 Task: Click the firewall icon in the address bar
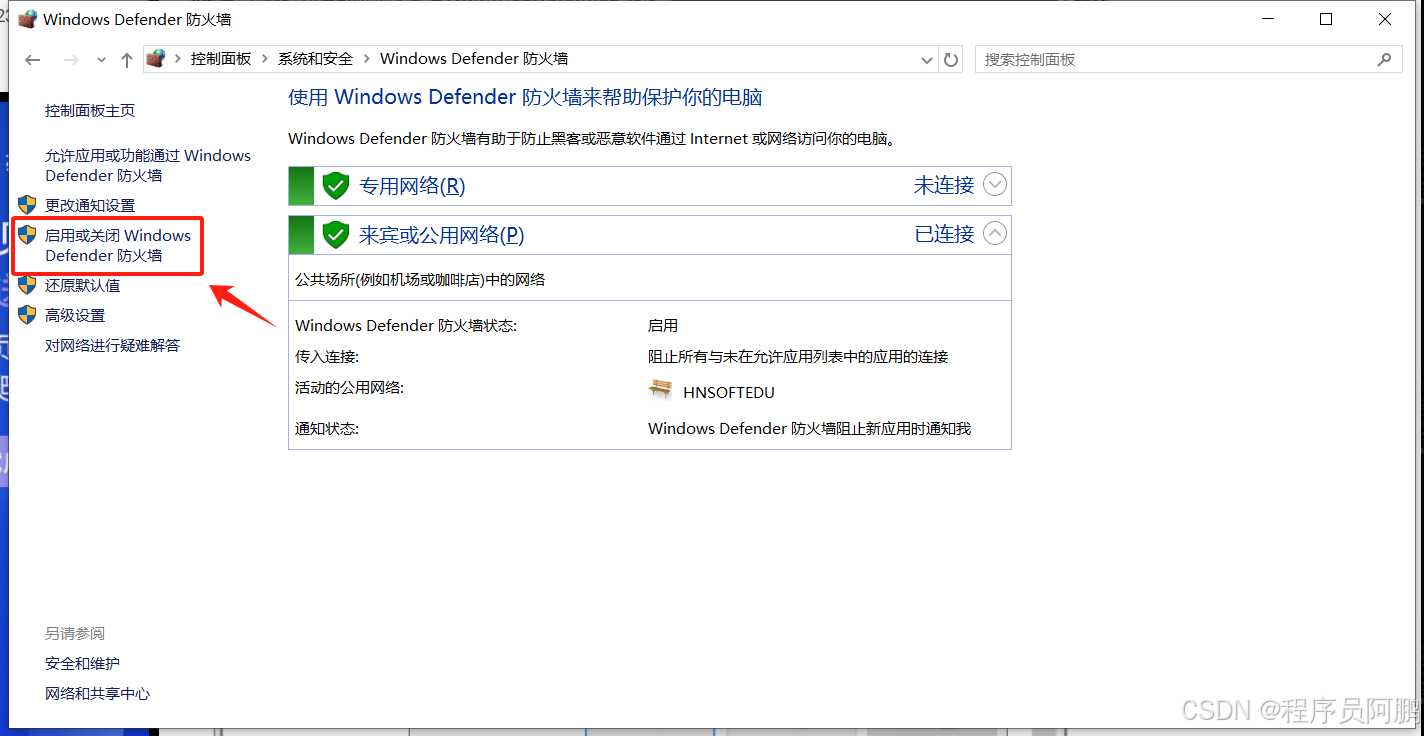click(155, 59)
